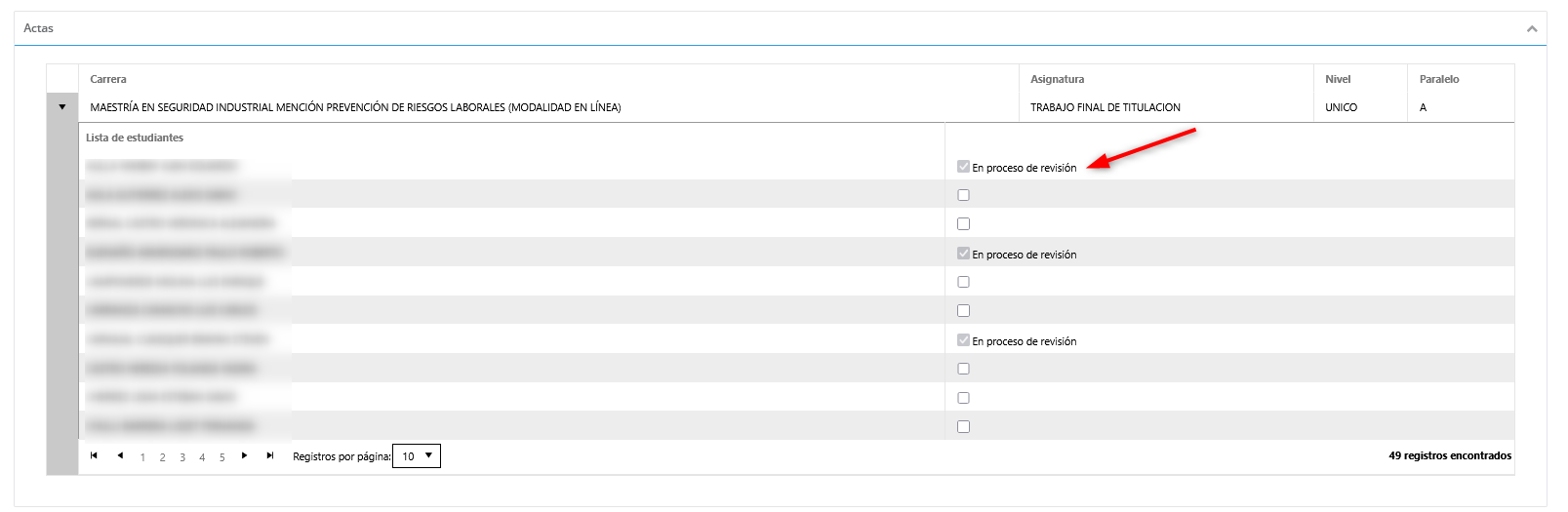This screenshot has width=1568, height=512.
Task: Collapse the Maestría row detail arrow
Action: (x=62, y=107)
